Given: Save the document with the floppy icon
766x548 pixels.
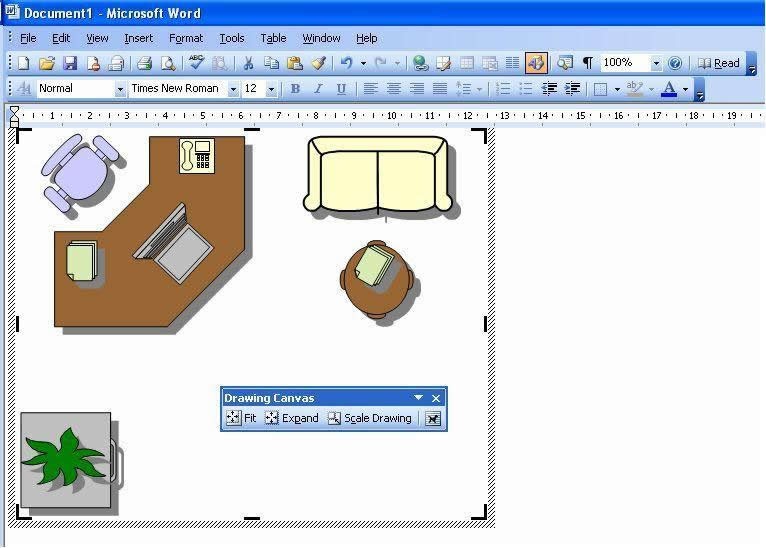Looking at the screenshot, I should click(70, 63).
